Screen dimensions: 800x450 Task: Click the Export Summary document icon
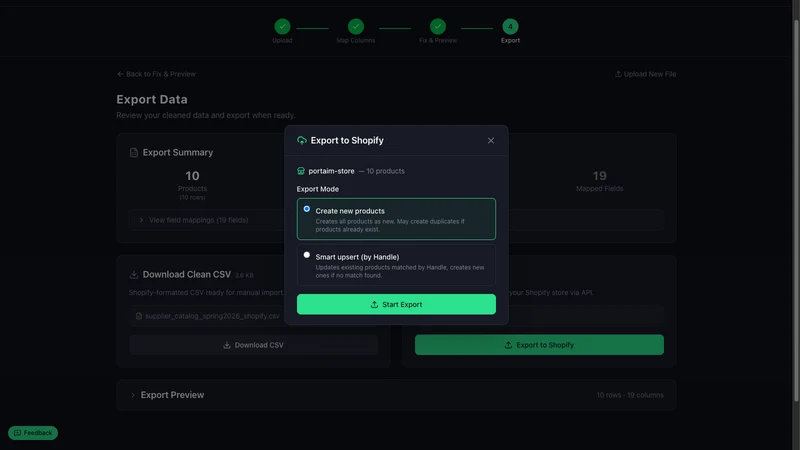click(134, 153)
